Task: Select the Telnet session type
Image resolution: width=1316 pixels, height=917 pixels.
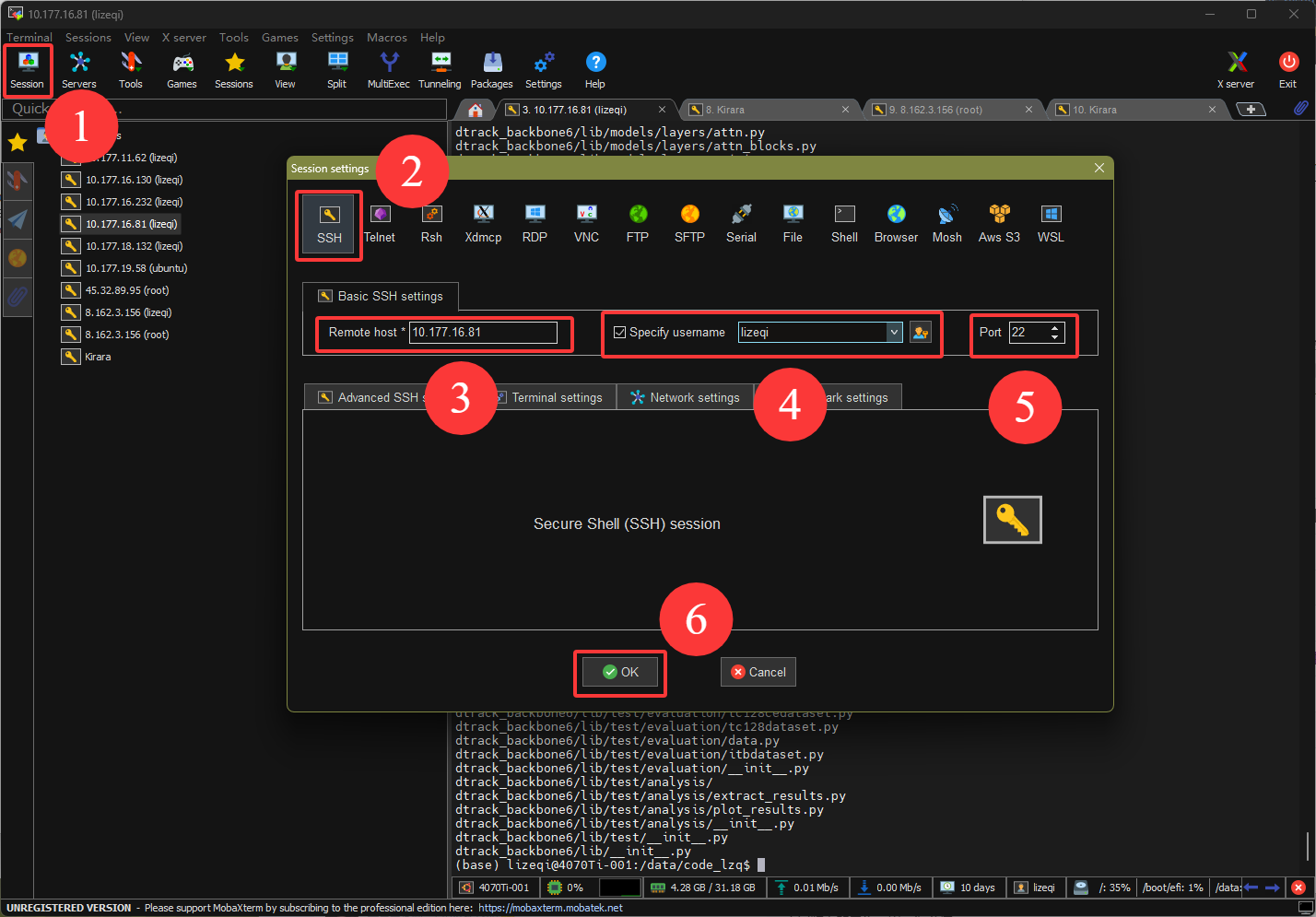Action: click(x=380, y=224)
